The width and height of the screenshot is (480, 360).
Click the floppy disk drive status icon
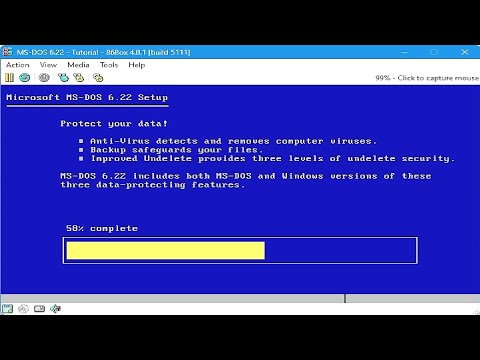point(7,309)
